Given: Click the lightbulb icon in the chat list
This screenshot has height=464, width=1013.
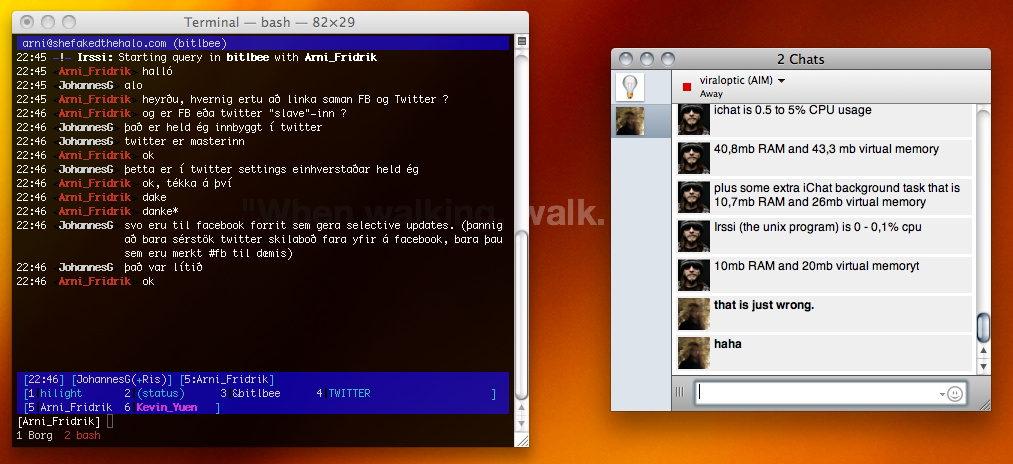Looking at the screenshot, I should [x=630, y=87].
